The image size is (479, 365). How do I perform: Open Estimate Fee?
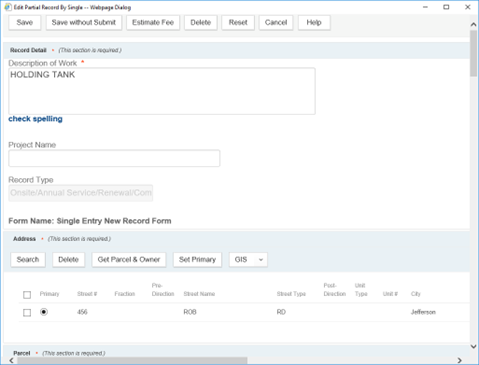(153, 23)
